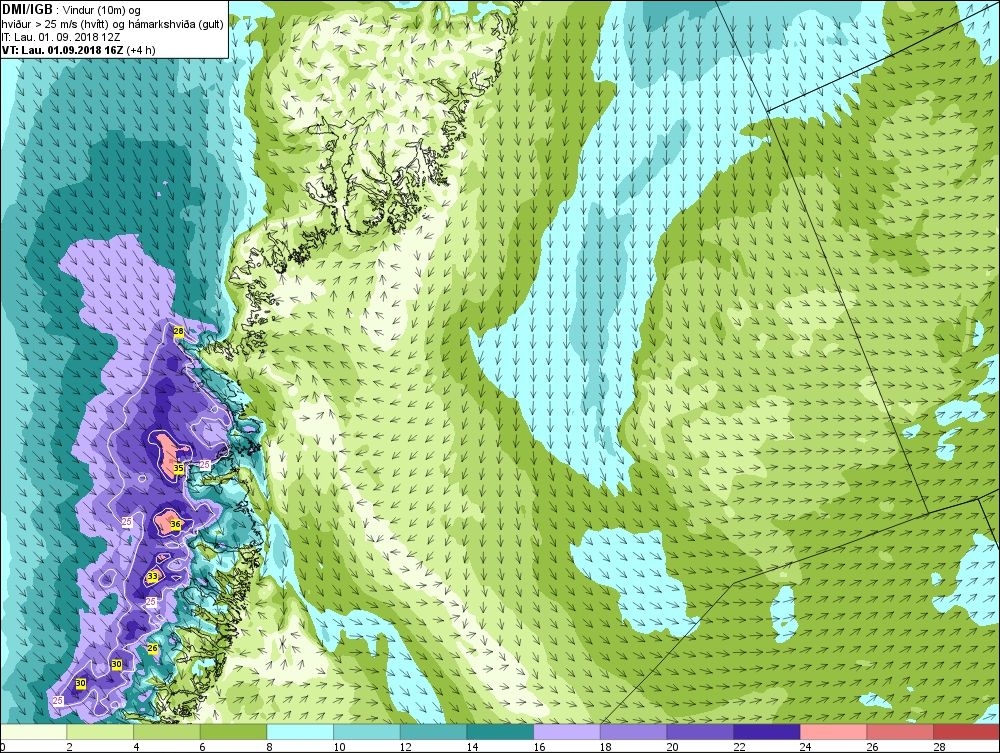Viewport: 1000px width, 753px height.
Task: Click the dark teal 14–16 m/s legend swatch
Action: coord(499,731)
